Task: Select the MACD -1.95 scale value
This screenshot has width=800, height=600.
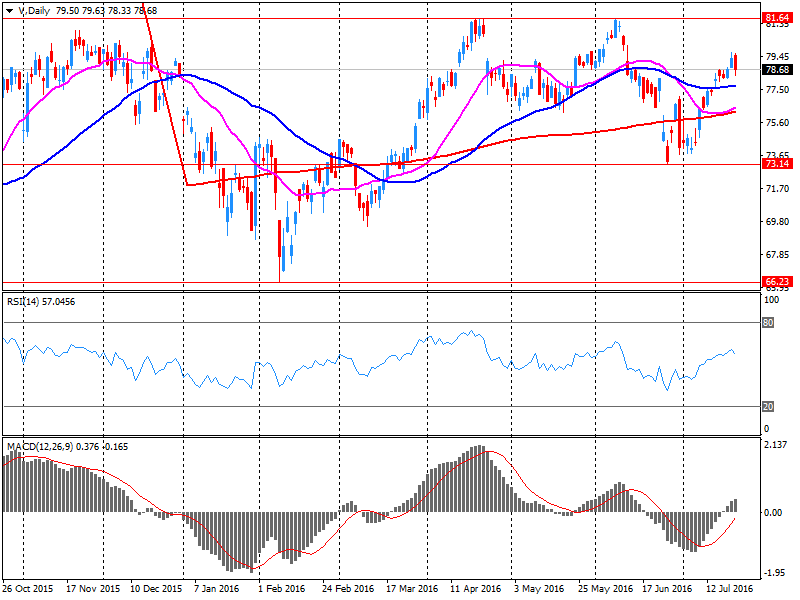Action: 774,573
